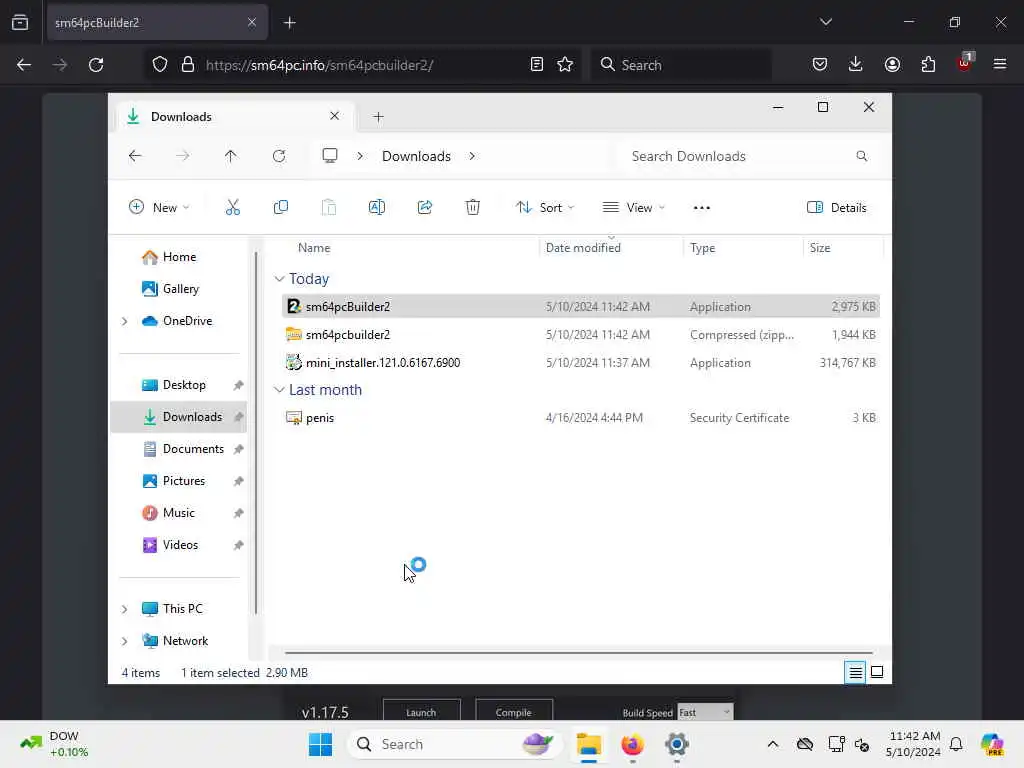Toggle Firefox reader view icon
The width and height of the screenshot is (1024, 768).
point(536,65)
